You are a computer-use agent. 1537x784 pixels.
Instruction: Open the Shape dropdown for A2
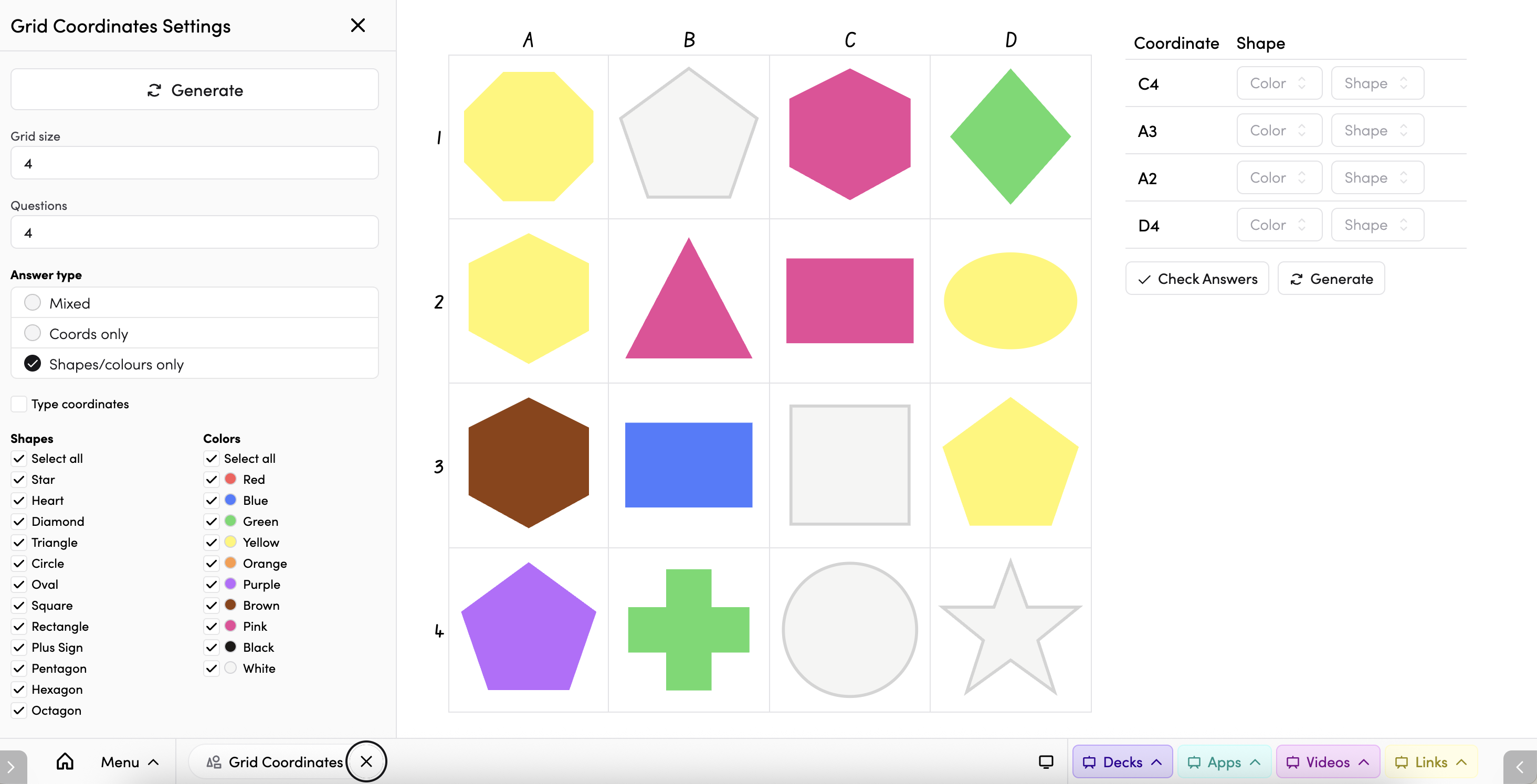pos(1376,177)
